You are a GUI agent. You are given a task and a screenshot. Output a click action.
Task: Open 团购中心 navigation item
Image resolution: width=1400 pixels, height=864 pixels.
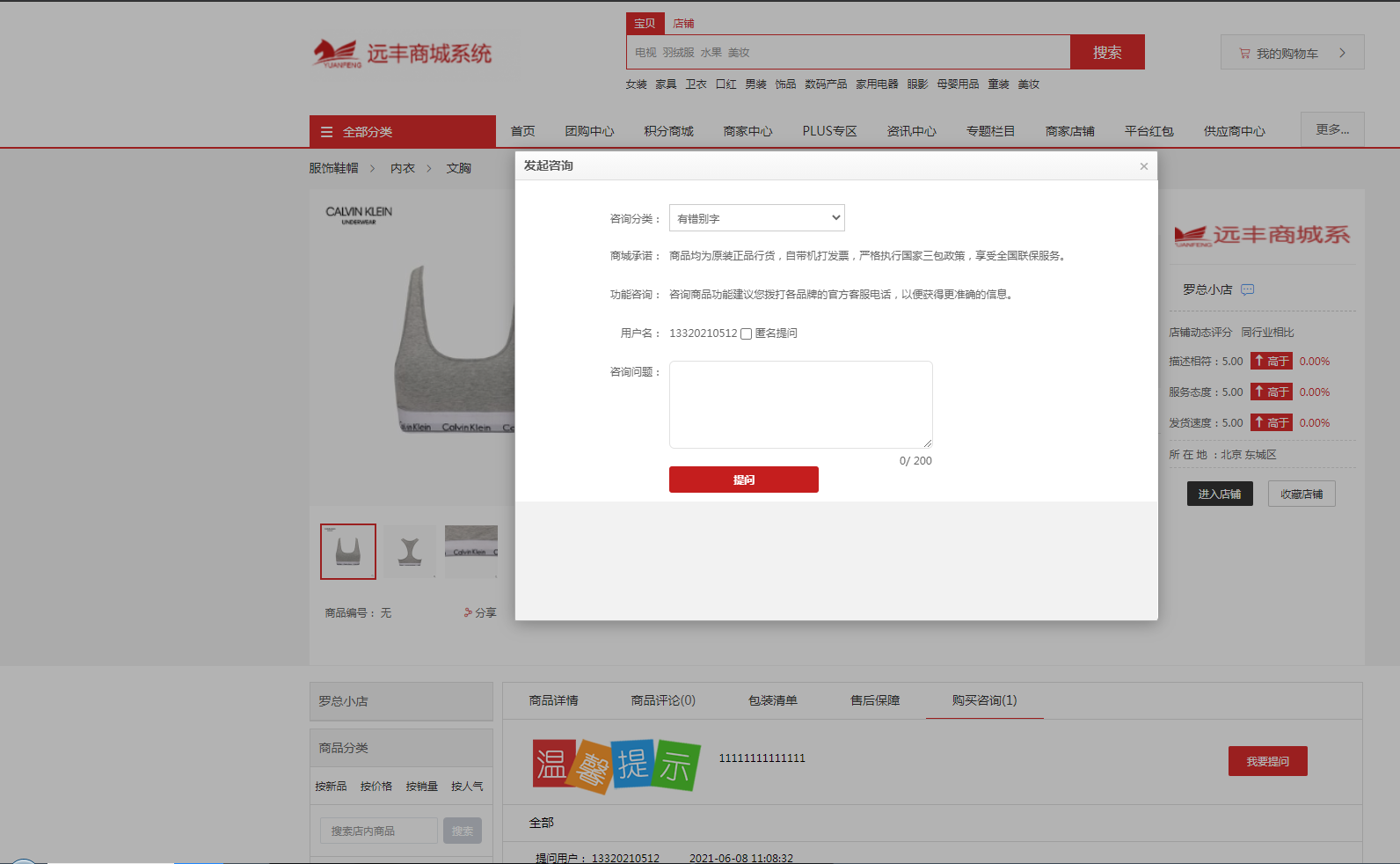[589, 131]
